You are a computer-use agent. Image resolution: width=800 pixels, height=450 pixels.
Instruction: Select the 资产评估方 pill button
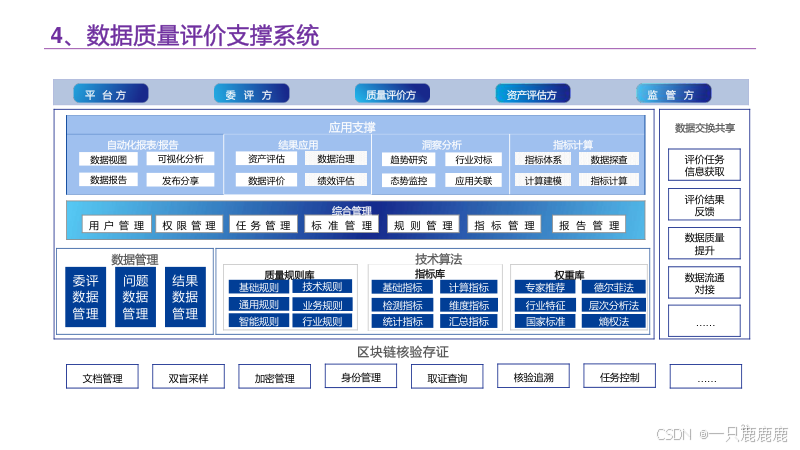click(x=533, y=94)
